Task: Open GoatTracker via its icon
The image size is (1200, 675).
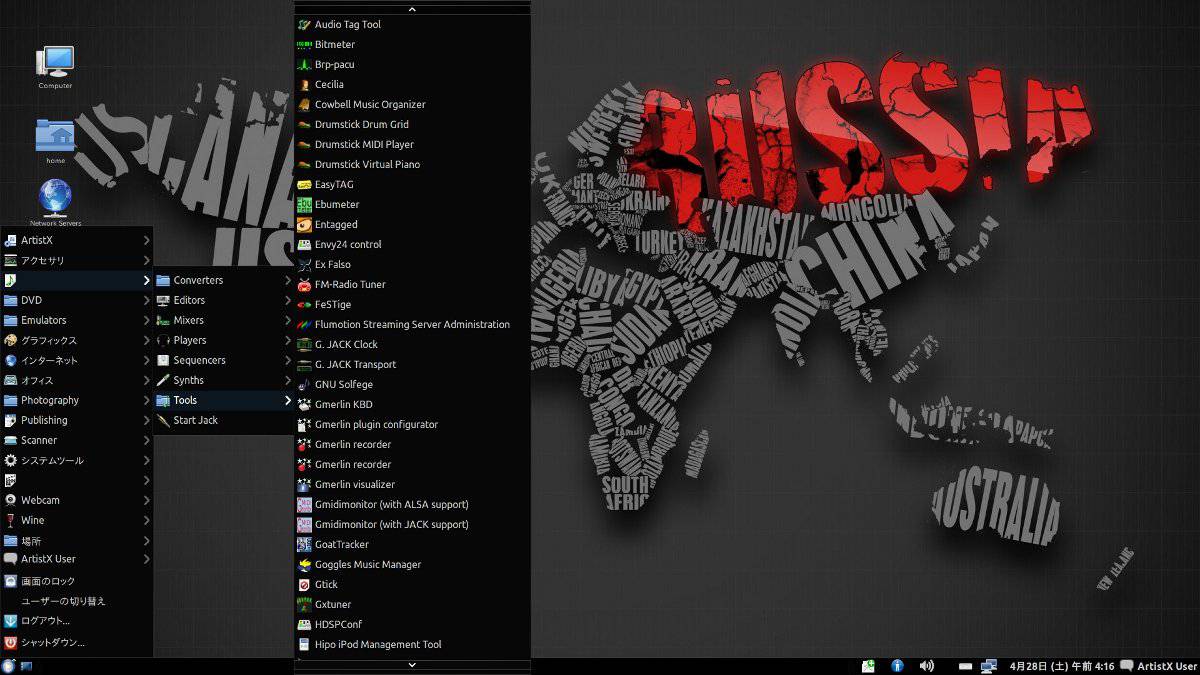Action: (305, 544)
